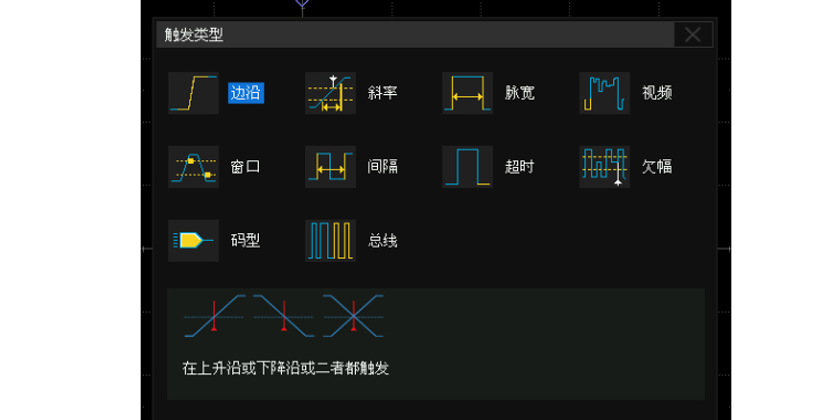Click the trigger position marker at top
Image resolution: width=840 pixels, height=420 pixels.
(303, 5)
